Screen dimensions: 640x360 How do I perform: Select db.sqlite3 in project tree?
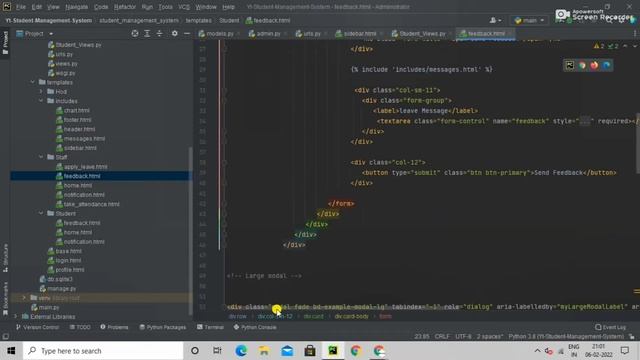[56, 280]
